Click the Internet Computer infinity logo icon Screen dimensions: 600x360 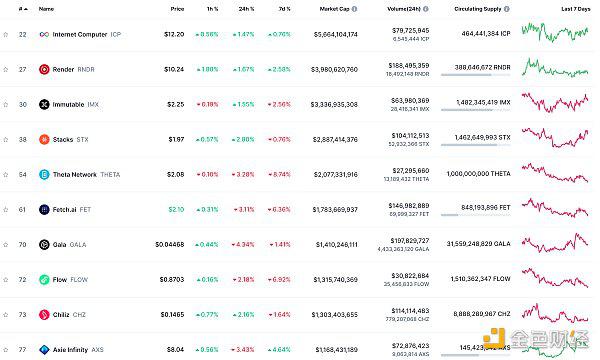coord(44,34)
